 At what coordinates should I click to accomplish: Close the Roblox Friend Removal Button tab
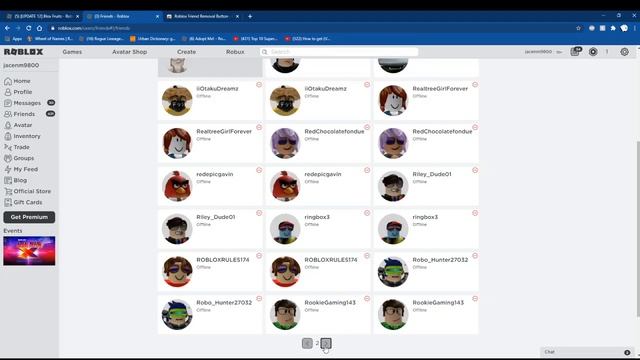(x=237, y=16)
